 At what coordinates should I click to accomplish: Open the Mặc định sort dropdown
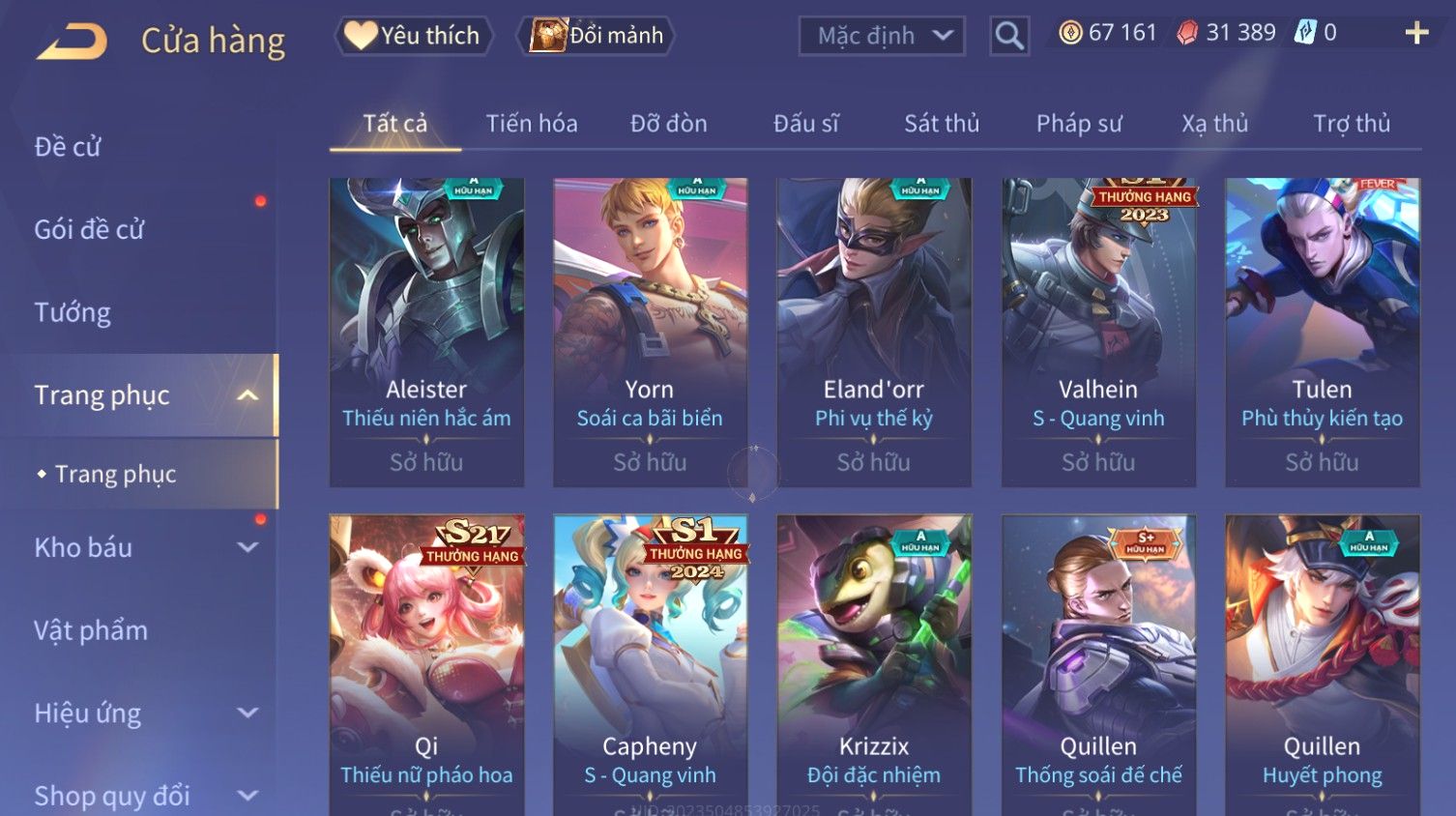[882, 37]
